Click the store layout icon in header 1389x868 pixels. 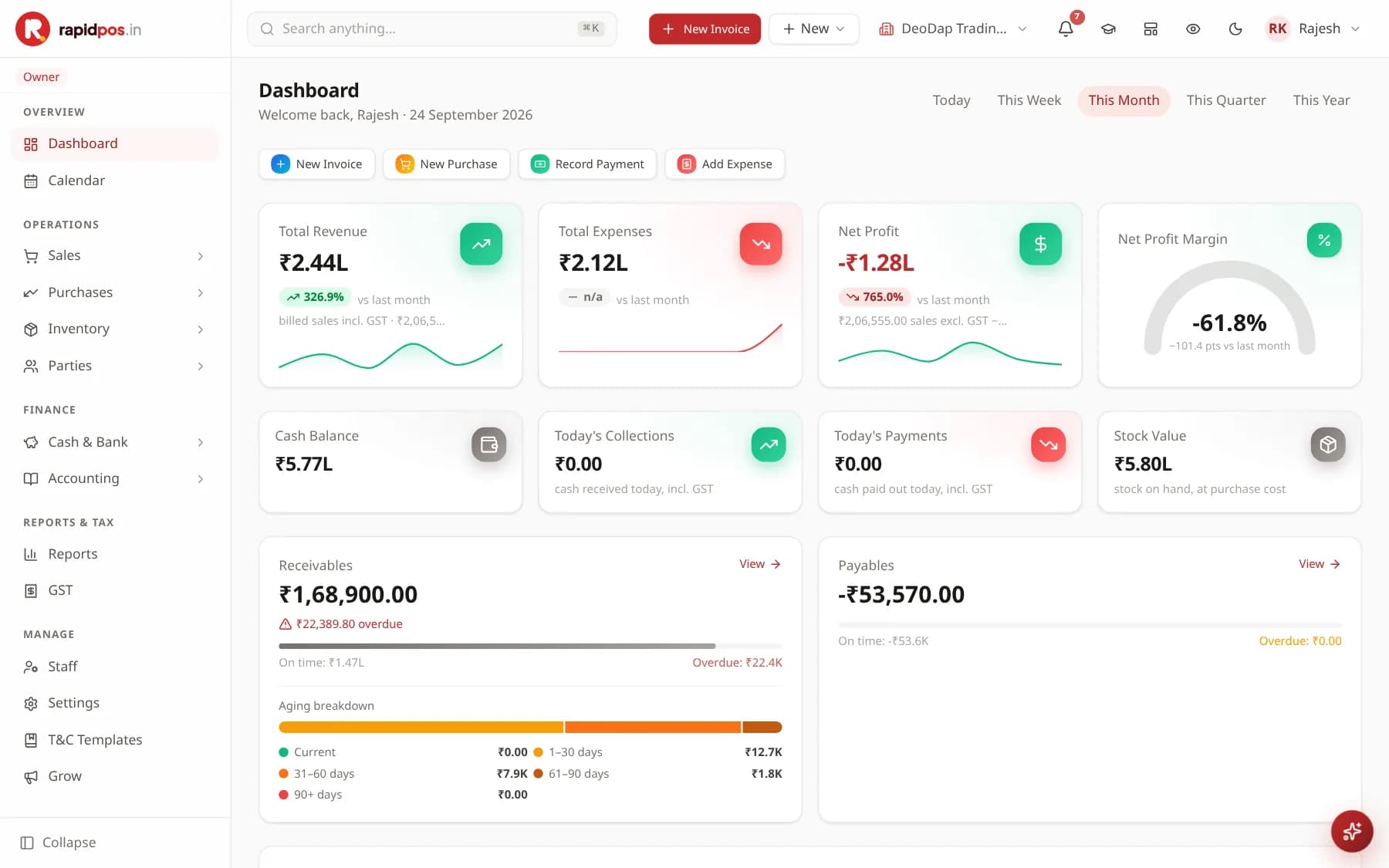[x=1151, y=29]
